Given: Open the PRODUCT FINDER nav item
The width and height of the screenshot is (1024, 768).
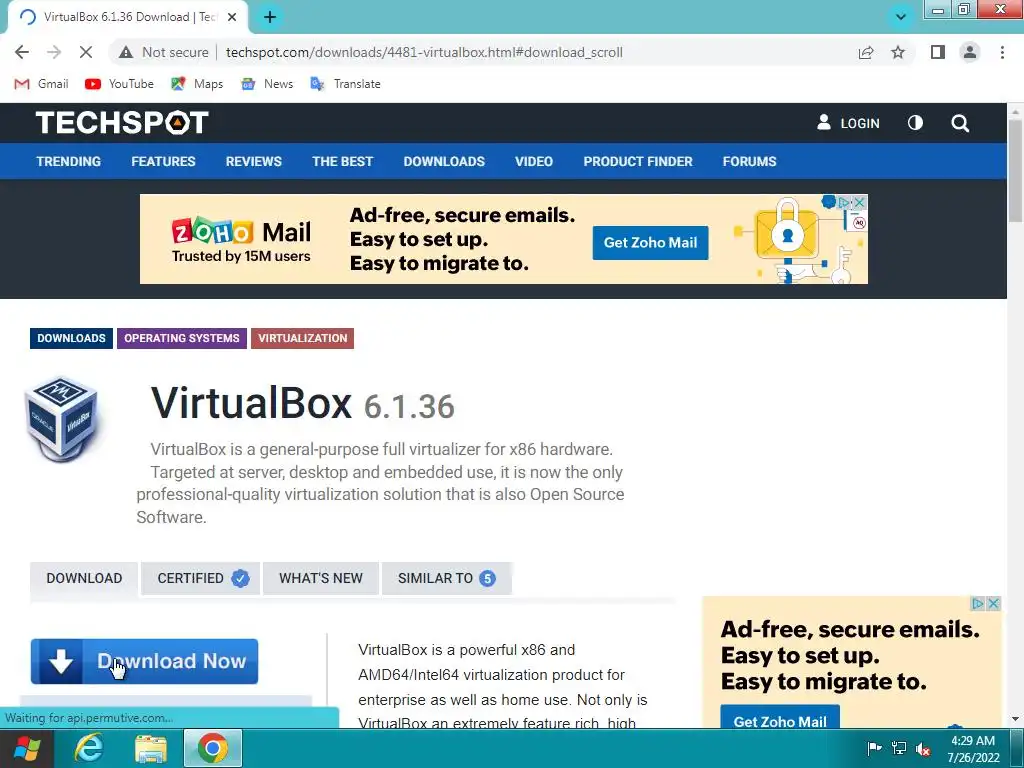Looking at the screenshot, I should point(638,161).
